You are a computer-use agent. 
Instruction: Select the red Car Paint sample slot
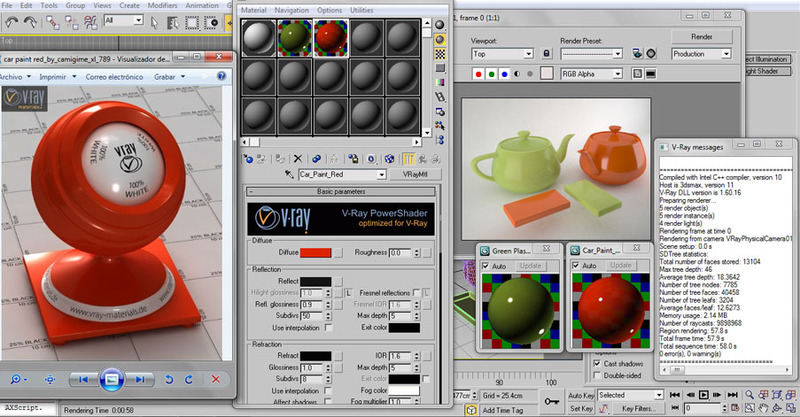tap(331, 38)
